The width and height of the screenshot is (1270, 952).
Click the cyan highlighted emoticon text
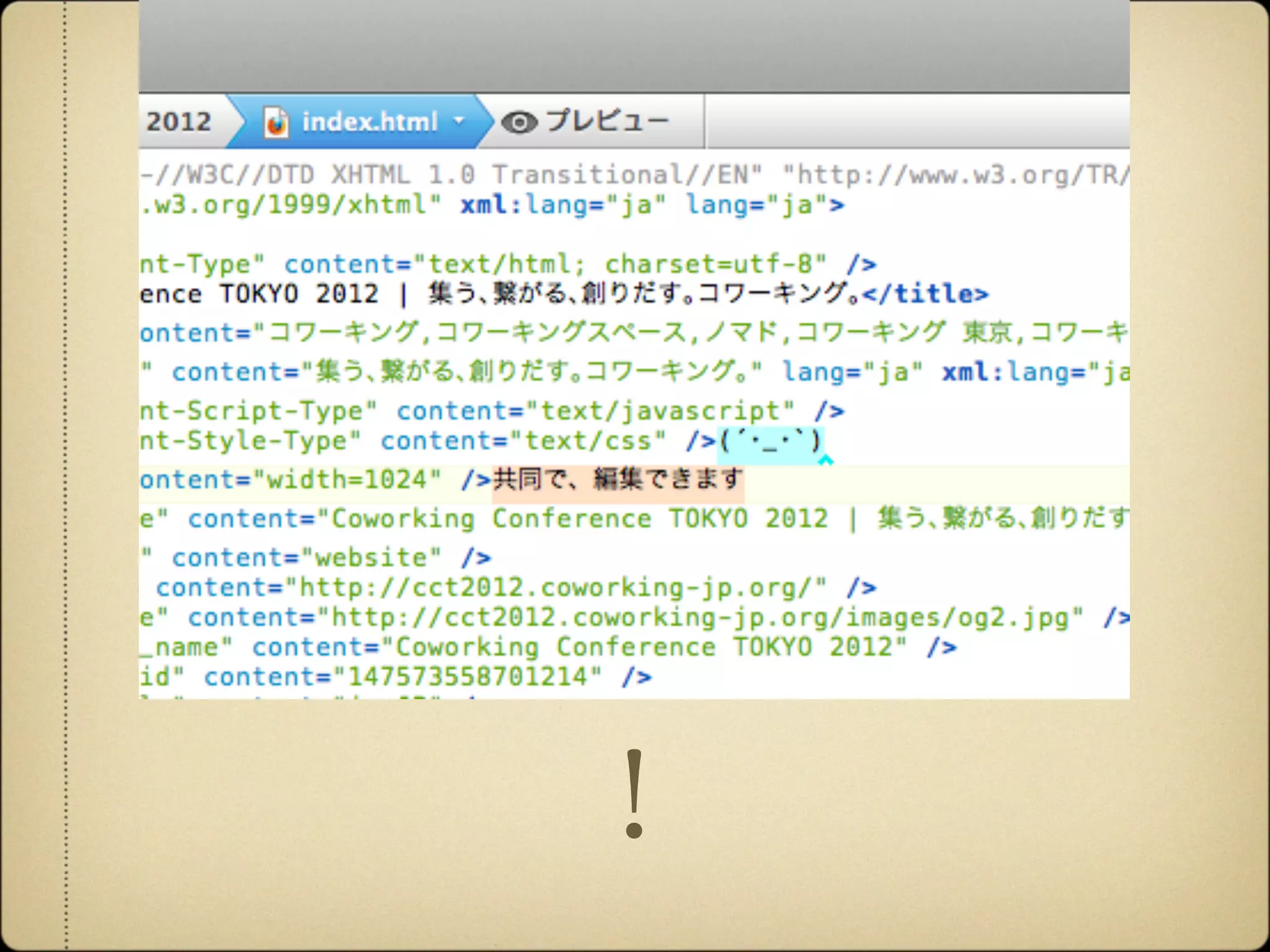(770, 443)
